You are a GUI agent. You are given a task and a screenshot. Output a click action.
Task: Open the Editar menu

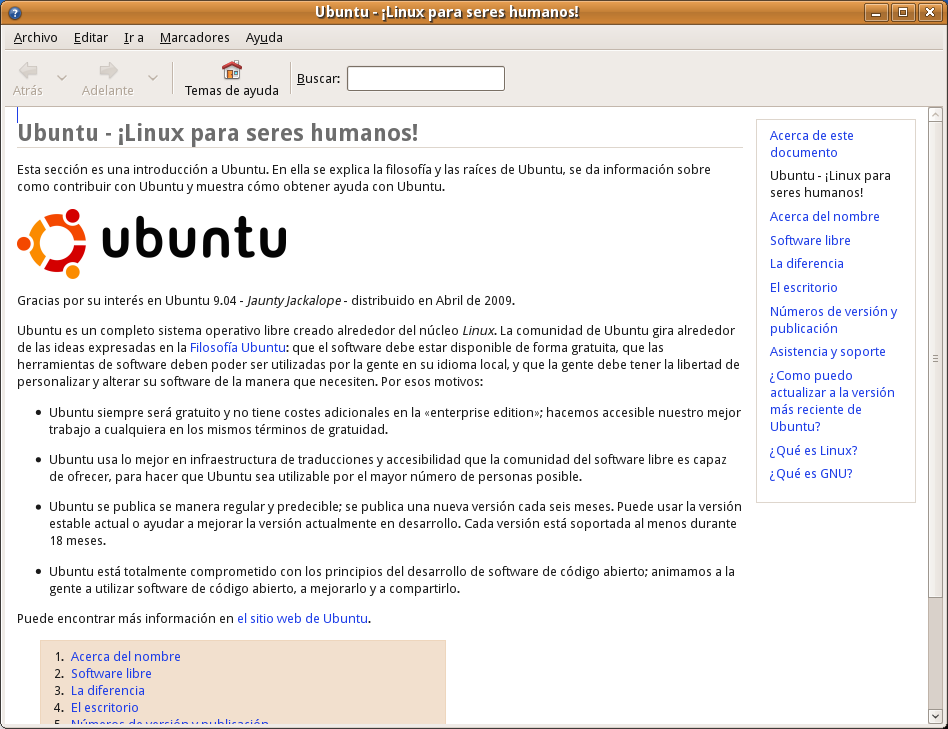[x=91, y=37]
